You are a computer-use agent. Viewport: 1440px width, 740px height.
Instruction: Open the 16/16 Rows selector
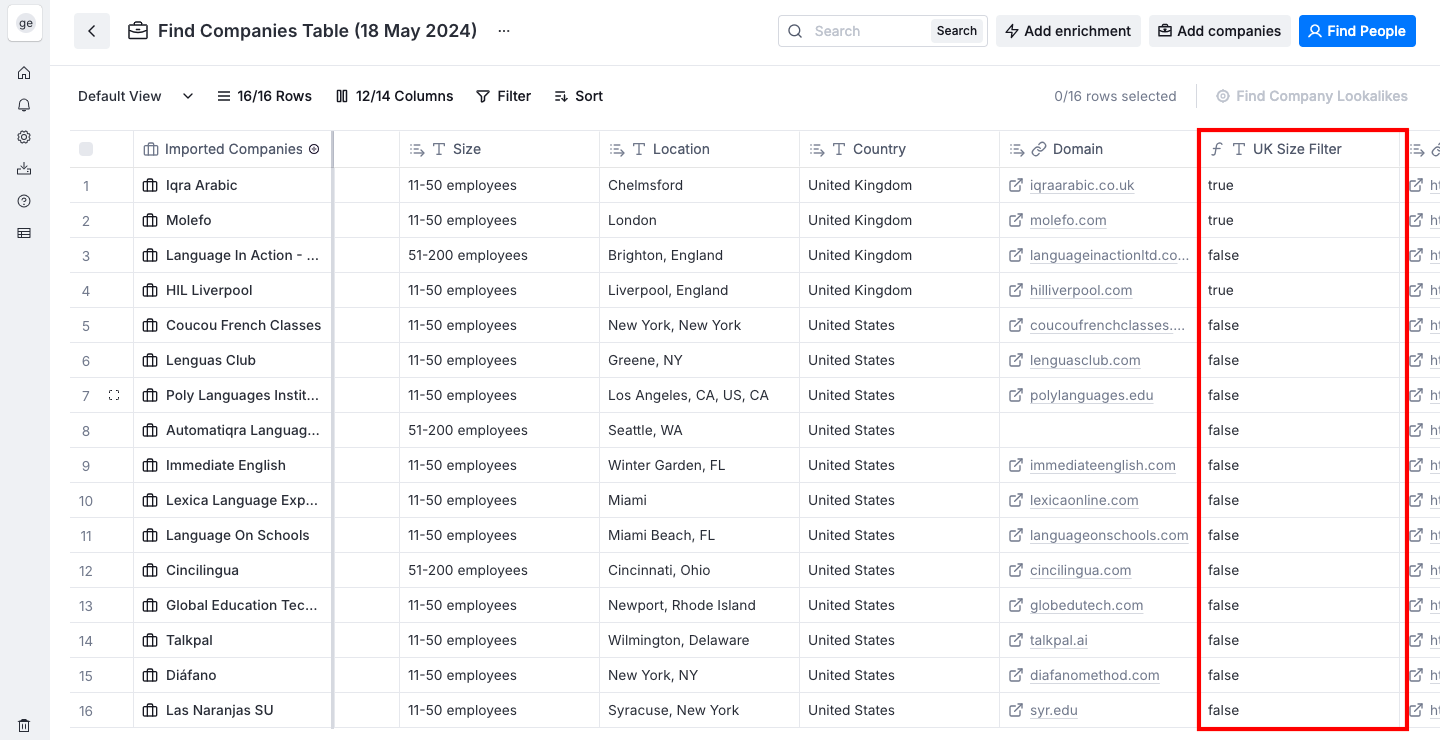(264, 96)
